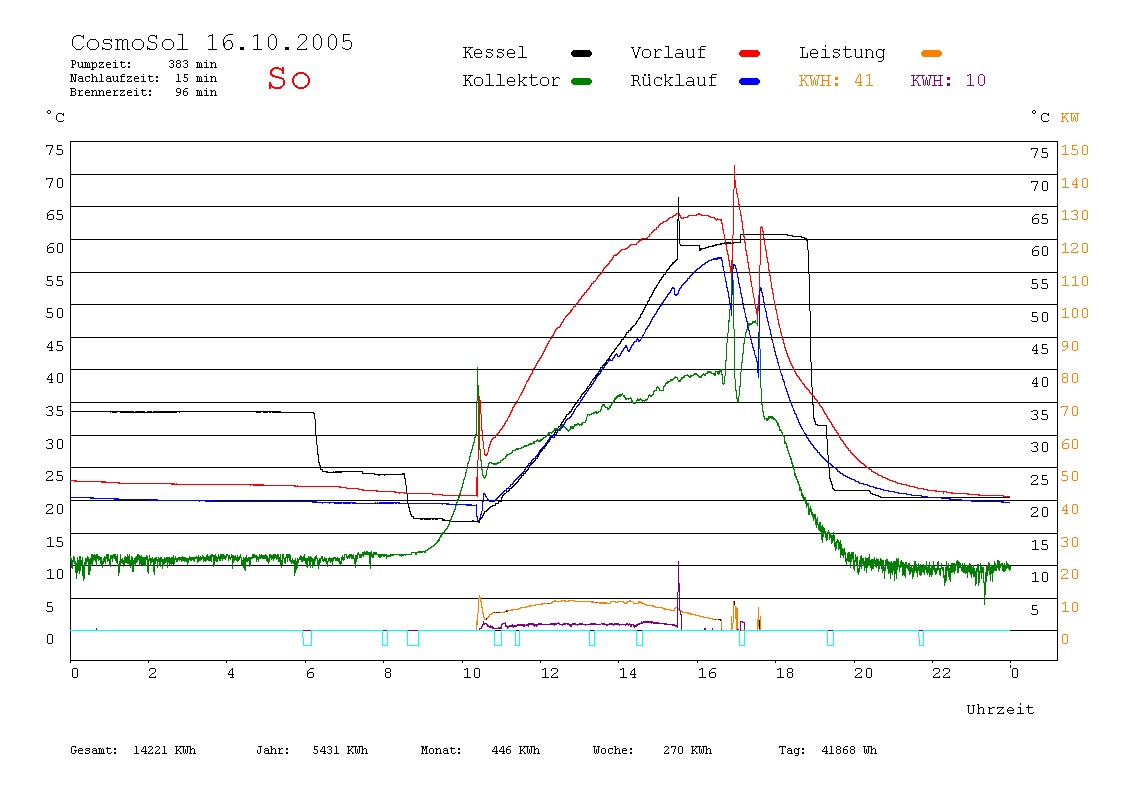1148x812 pixels.
Task: Click hour '2' on the Uhrzeit axis
Action: point(152,673)
